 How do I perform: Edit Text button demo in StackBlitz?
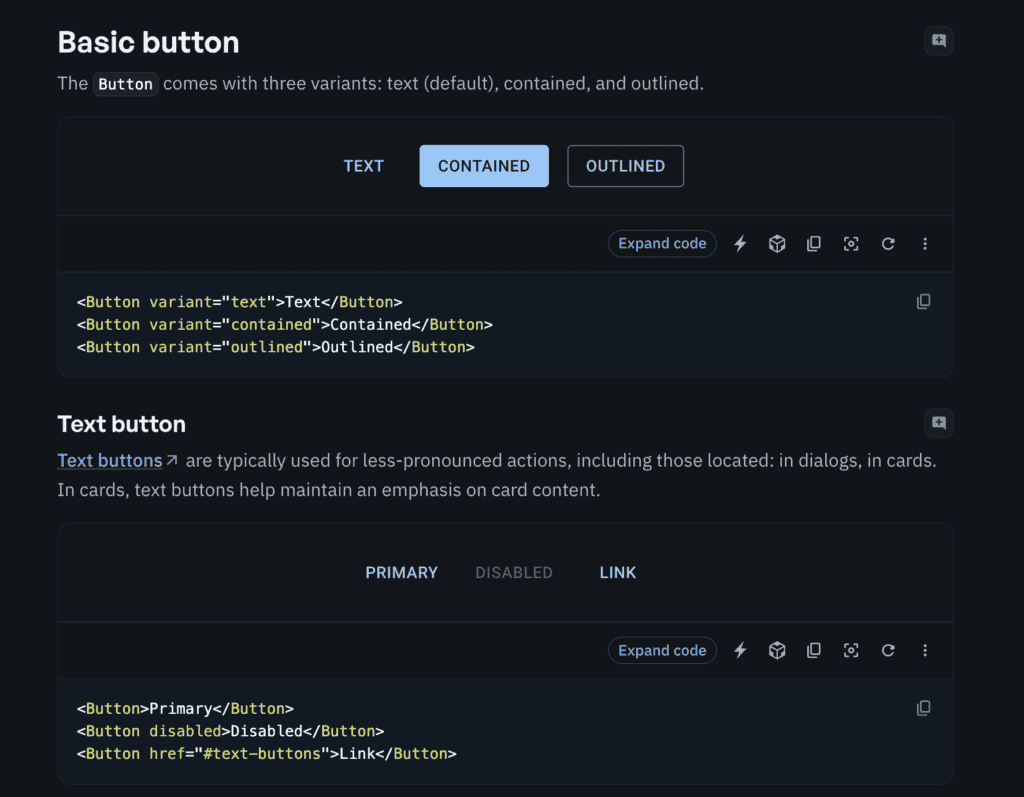pos(740,650)
